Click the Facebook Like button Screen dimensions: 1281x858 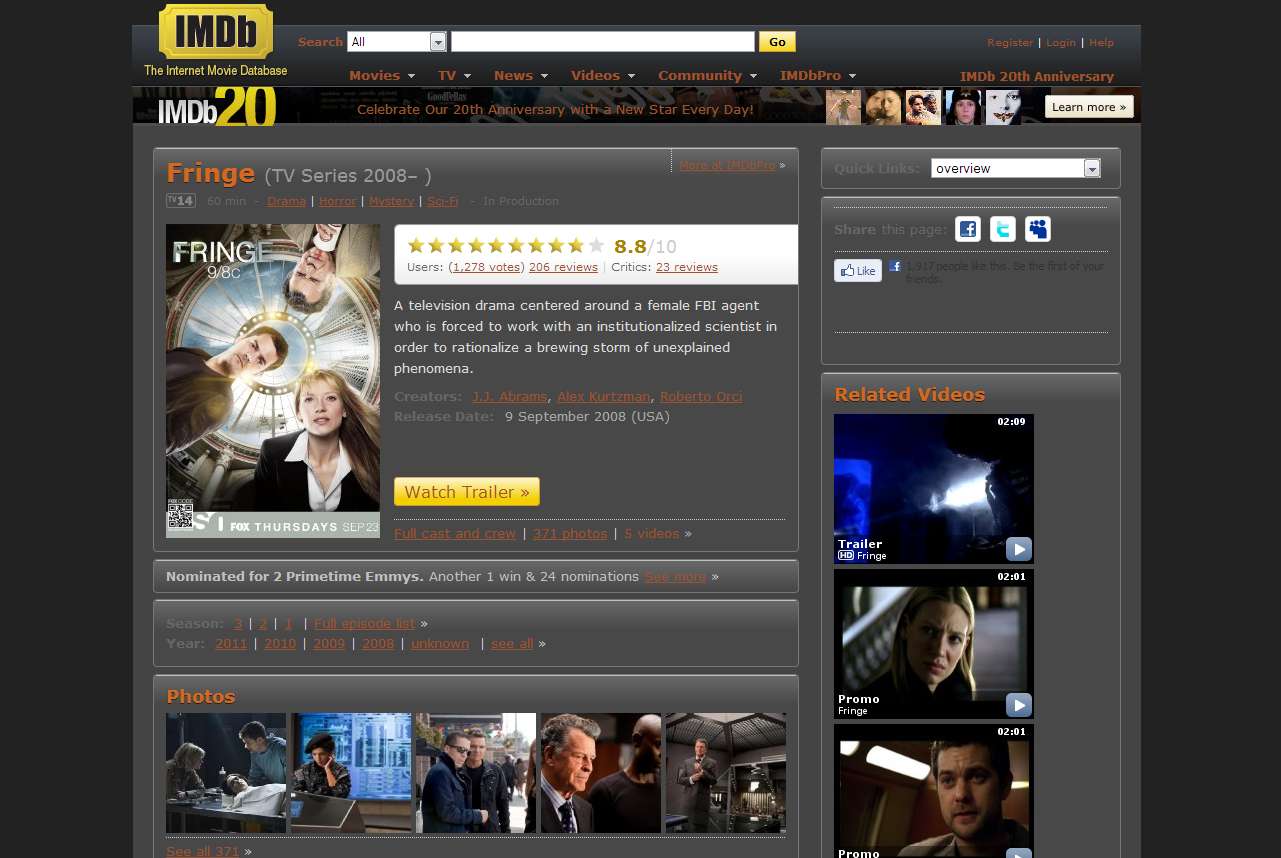858,270
